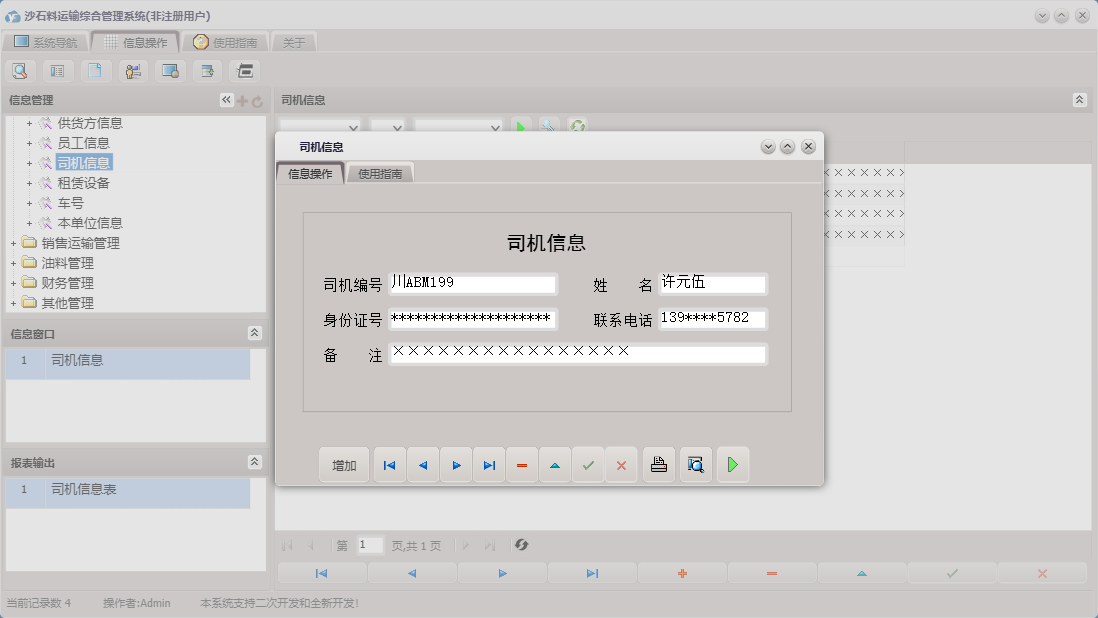This screenshot has width=1098, height=618.
Task: Click inside the 司机编号 input field
Action: click(470, 284)
